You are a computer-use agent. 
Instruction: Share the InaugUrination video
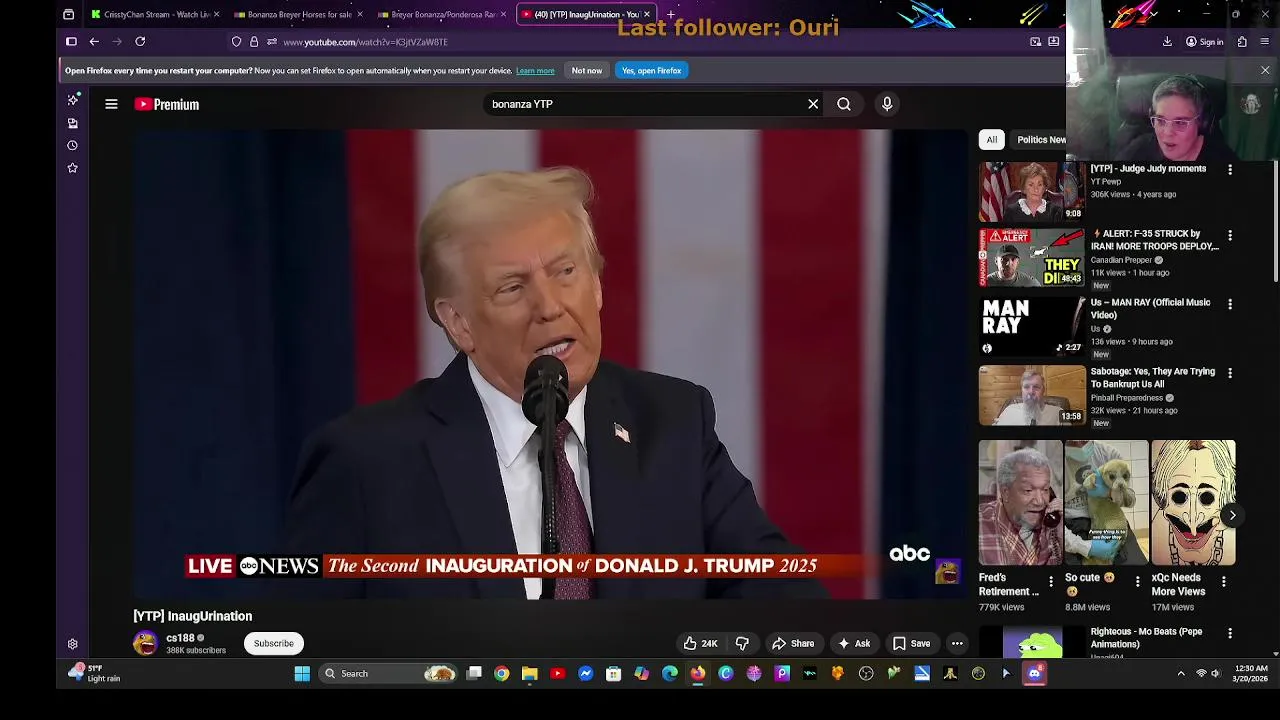(x=793, y=643)
